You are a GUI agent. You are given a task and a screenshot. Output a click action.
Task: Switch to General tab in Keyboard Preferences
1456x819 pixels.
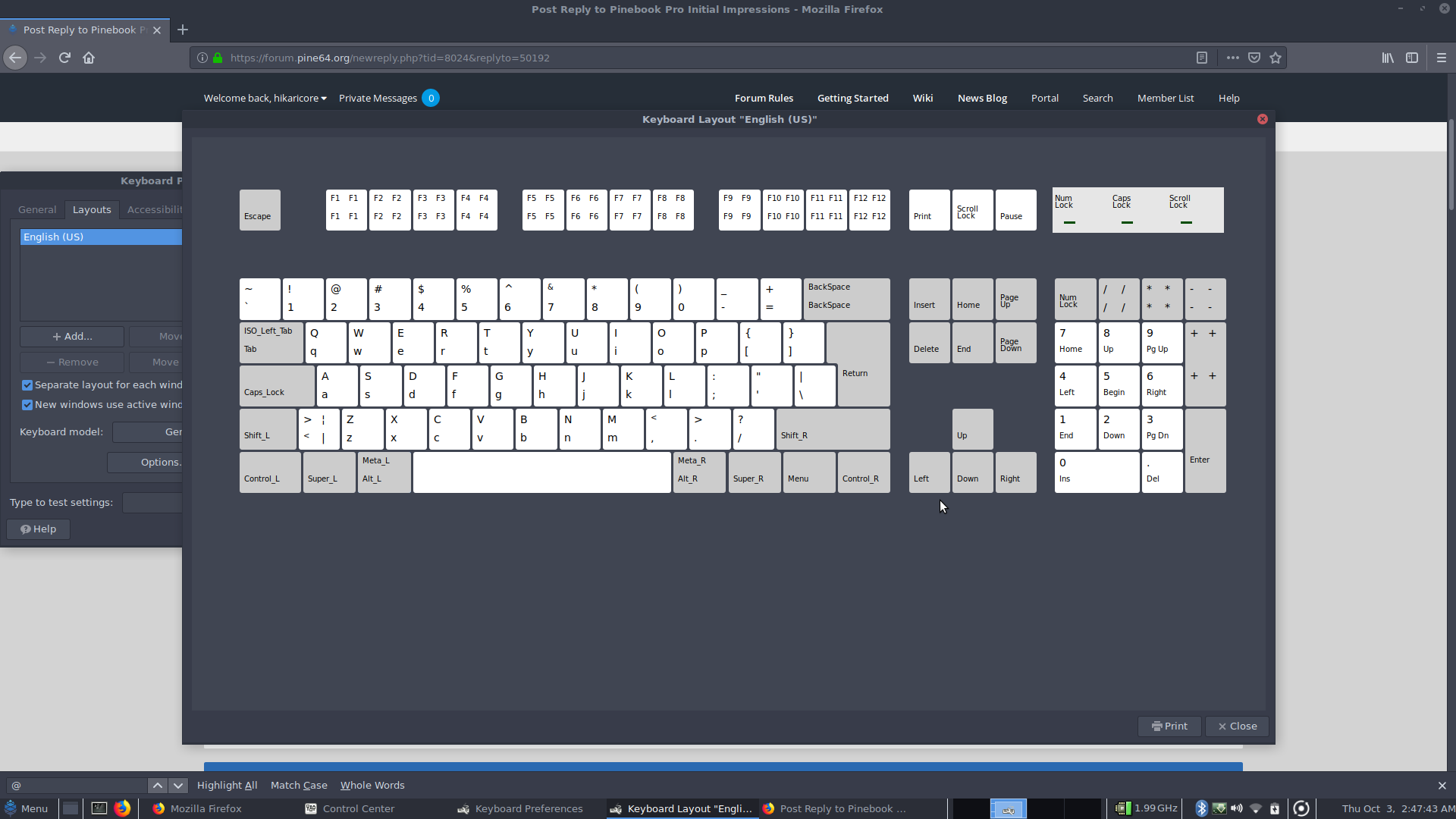click(37, 210)
